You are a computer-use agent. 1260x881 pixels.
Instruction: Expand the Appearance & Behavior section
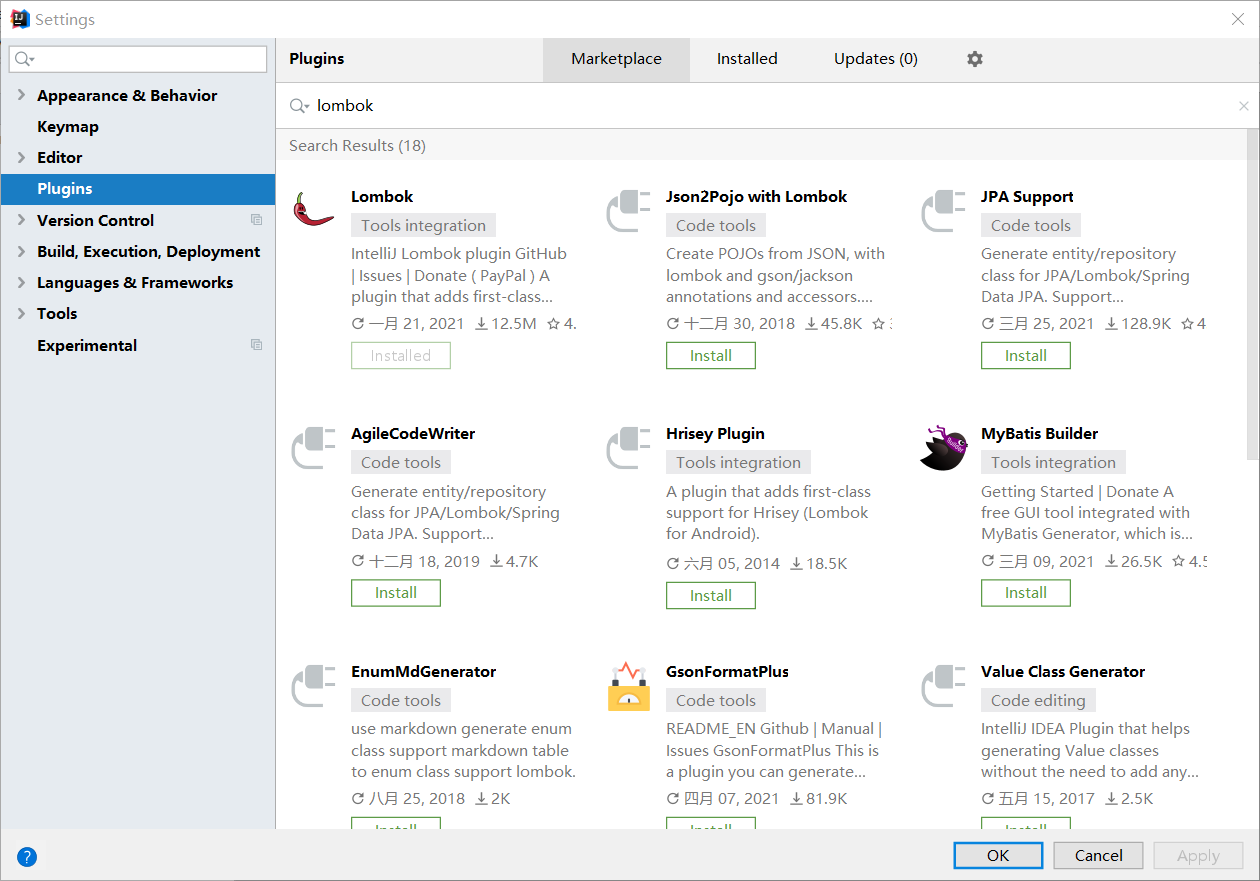click(x=22, y=95)
